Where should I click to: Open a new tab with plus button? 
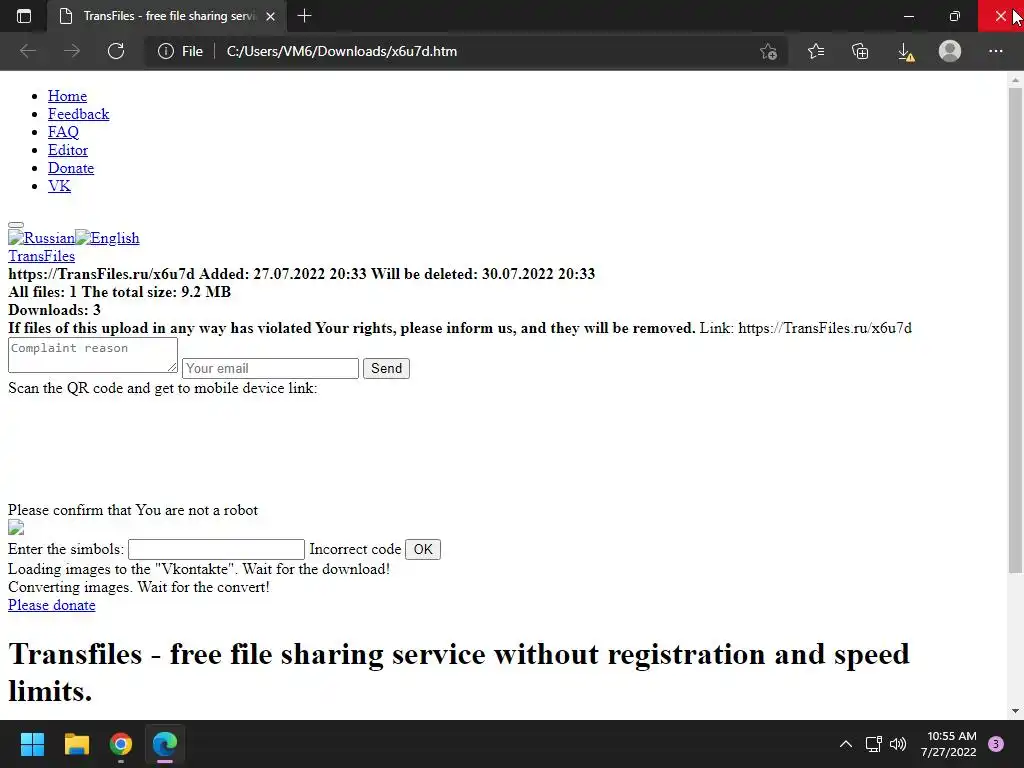(304, 16)
